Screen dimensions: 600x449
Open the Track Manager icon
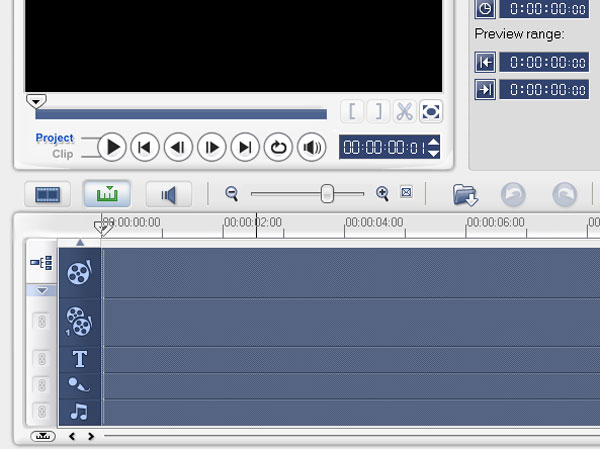point(41,263)
